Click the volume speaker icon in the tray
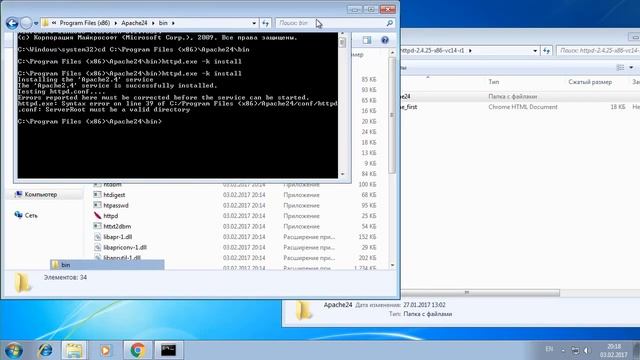Image resolution: width=640 pixels, height=360 pixels. [587, 351]
